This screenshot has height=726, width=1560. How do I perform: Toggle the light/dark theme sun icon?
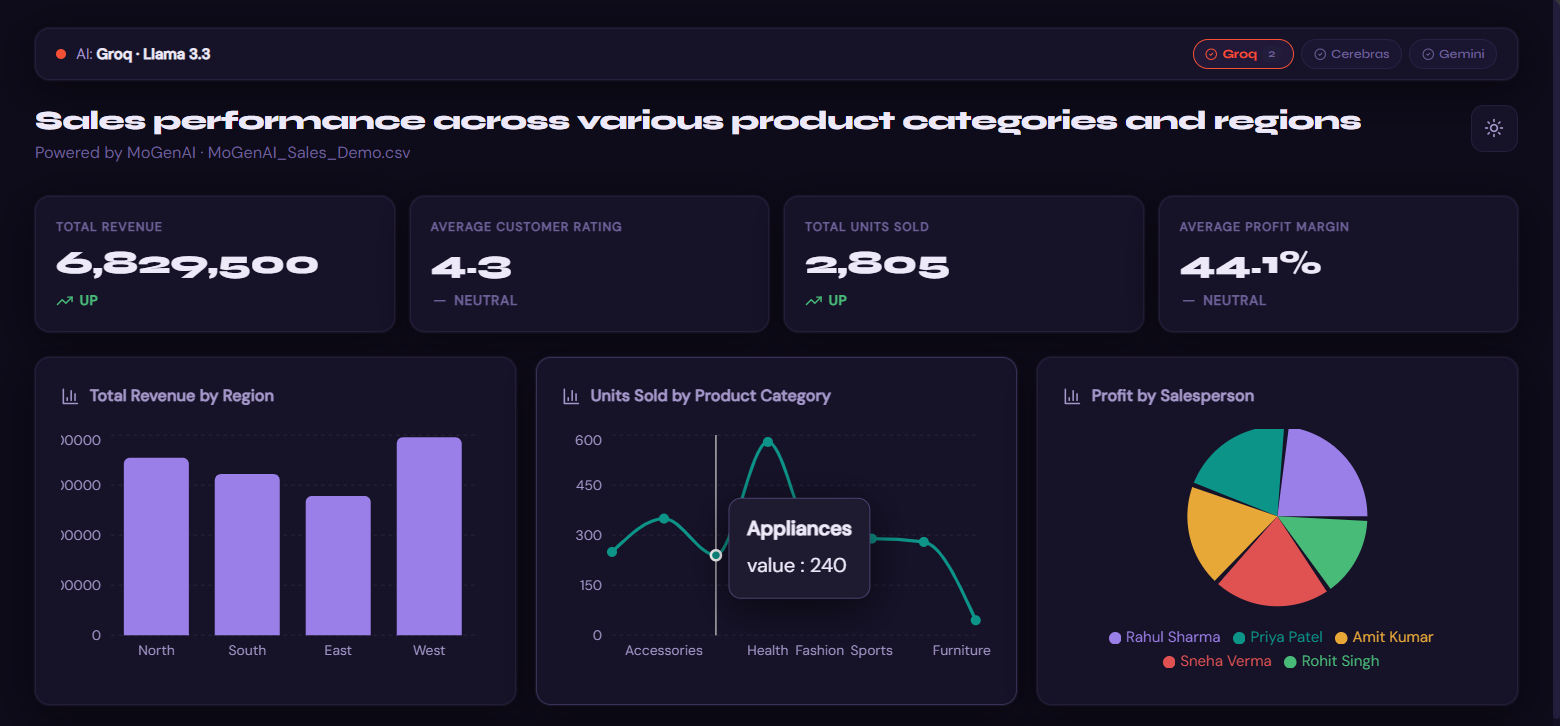coord(1494,128)
